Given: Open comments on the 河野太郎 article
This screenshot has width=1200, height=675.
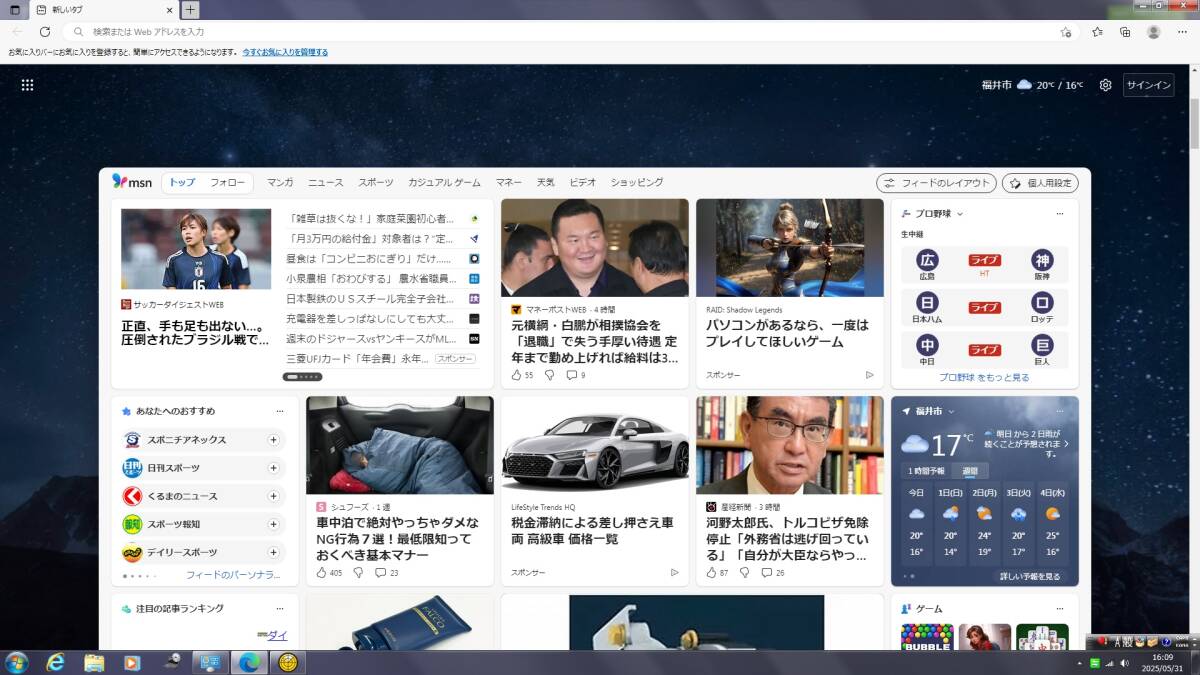Looking at the screenshot, I should tap(772, 573).
